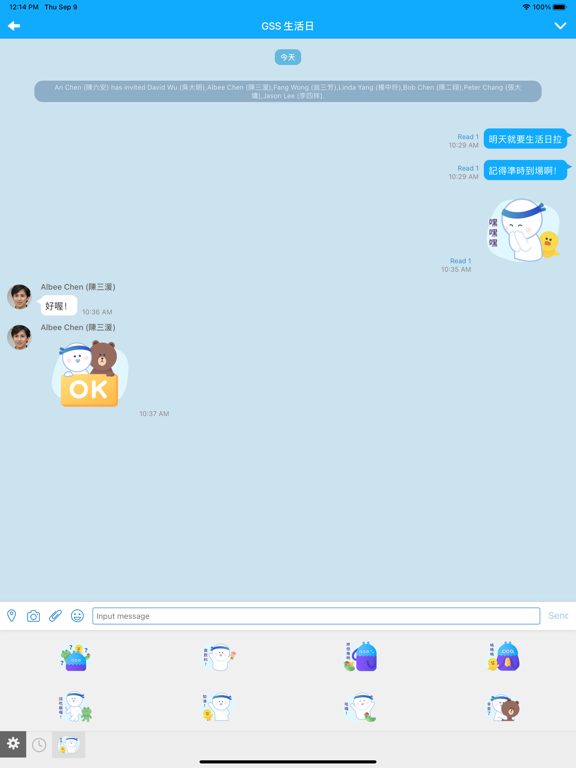Pick the white character holding duck sticker
The height and width of the screenshot is (768, 576).
219,707
